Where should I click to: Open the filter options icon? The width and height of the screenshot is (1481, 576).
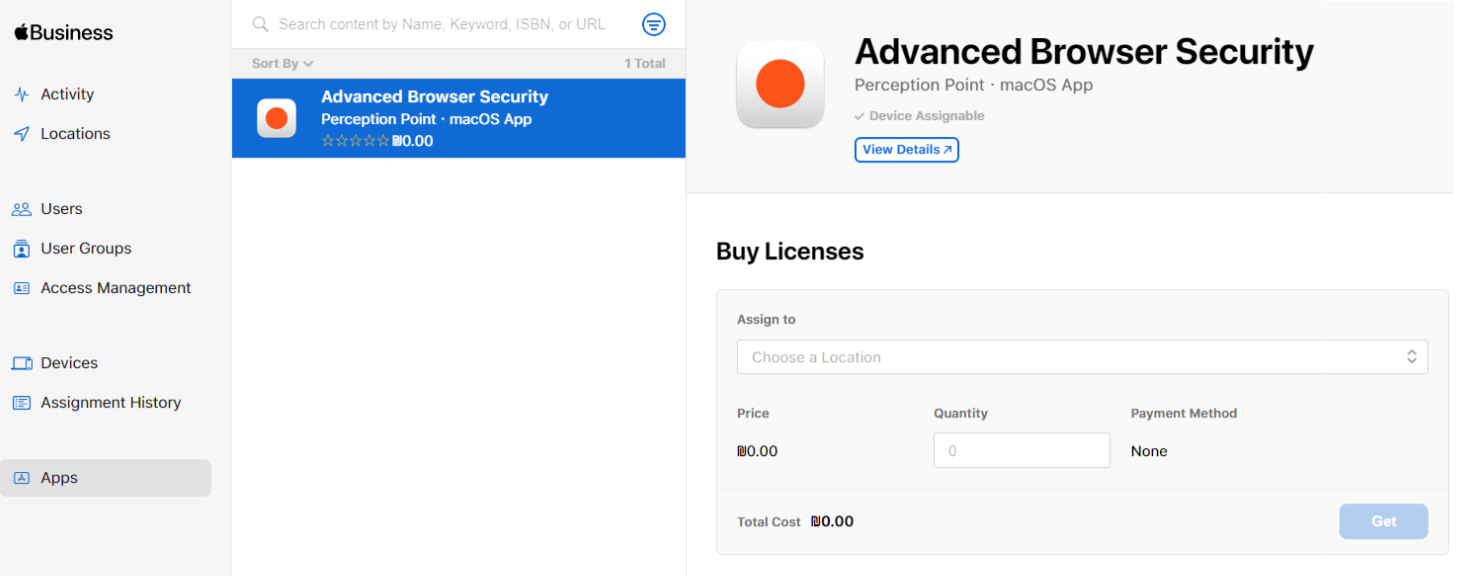click(653, 24)
